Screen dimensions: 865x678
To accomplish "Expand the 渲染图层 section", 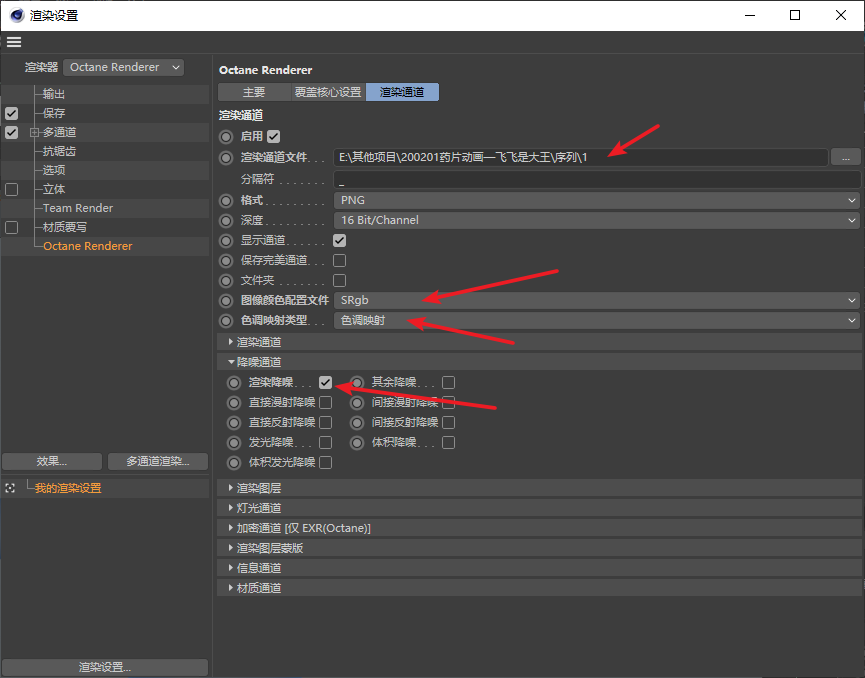I will pyautogui.click(x=540, y=488).
